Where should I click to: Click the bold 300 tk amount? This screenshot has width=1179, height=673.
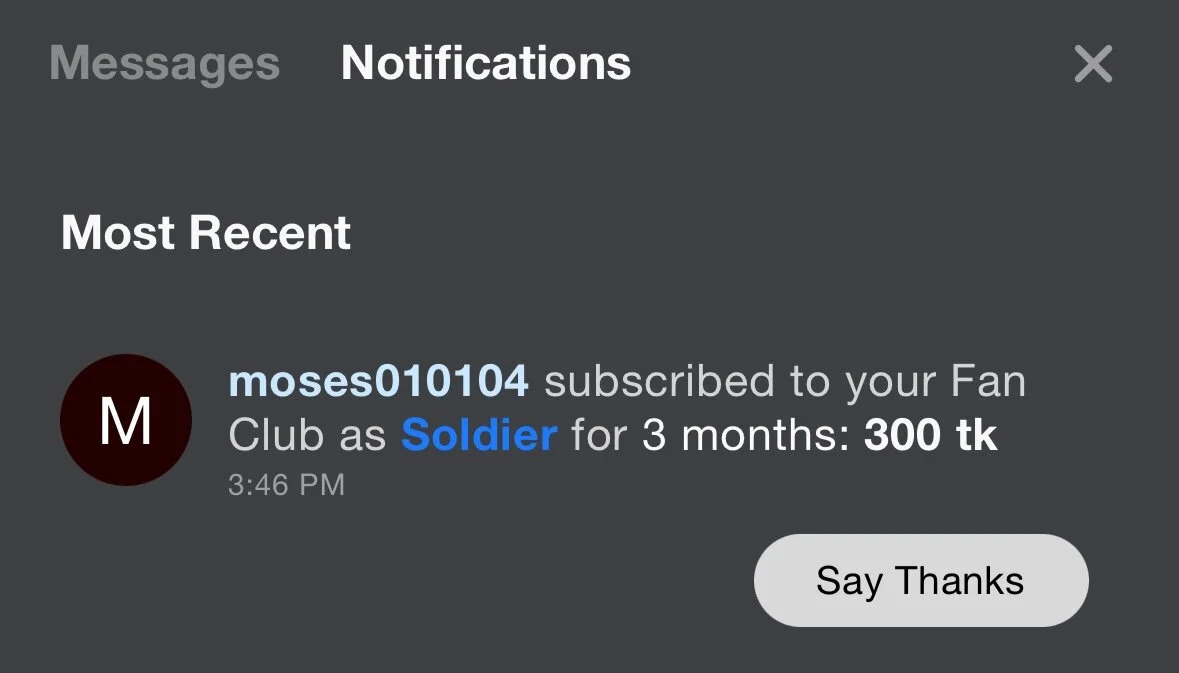931,436
